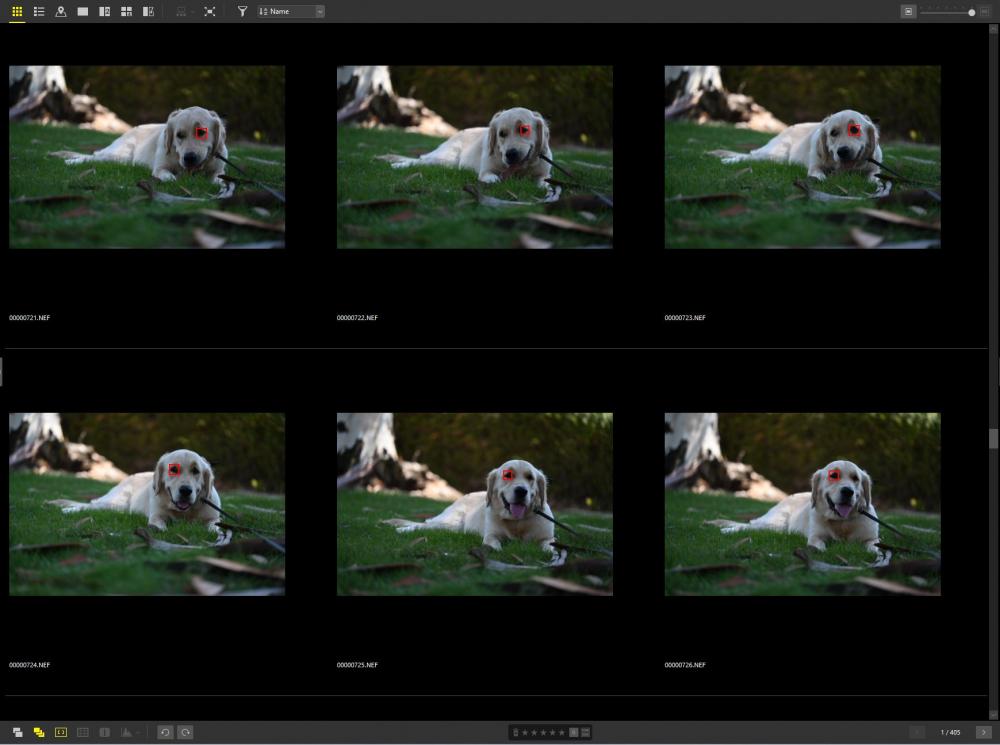The width and height of the screenshot is (1000, 745).
Task: Toggle focus point display
Action: (61, 732)
